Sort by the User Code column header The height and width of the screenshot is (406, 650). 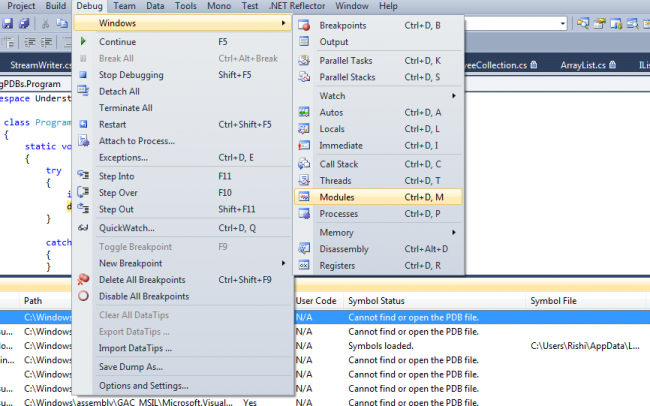coord(318,301)
